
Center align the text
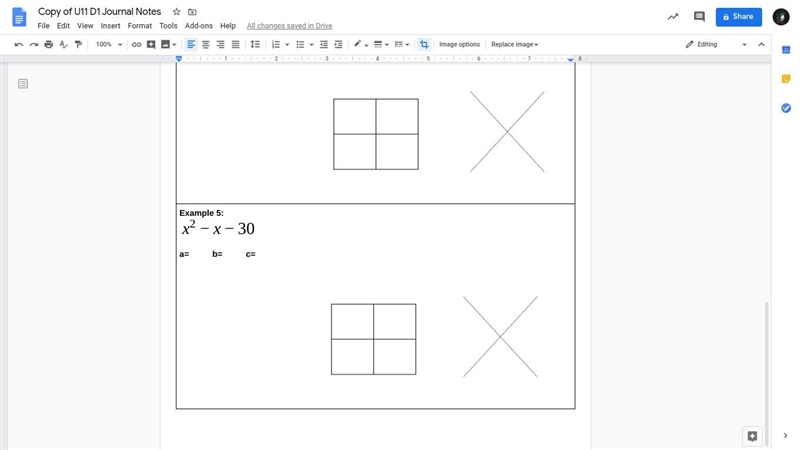click(206, 44)
